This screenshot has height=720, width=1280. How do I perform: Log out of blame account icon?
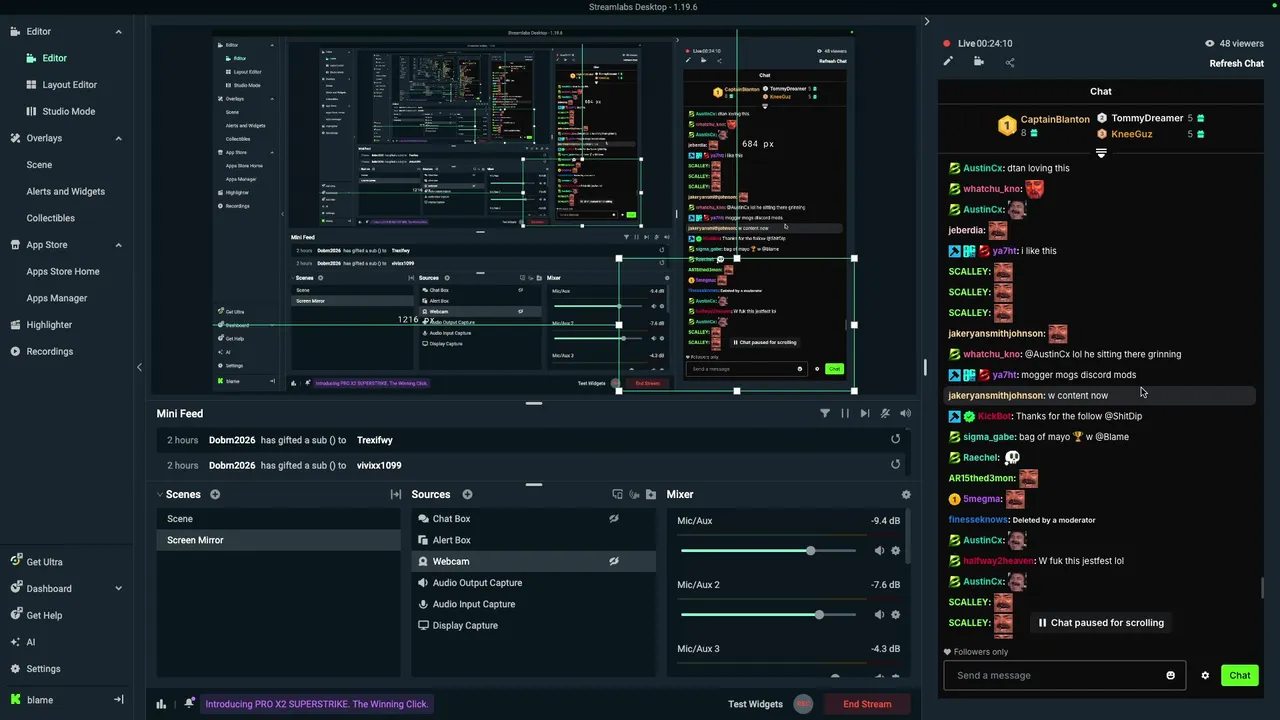click(x=118, y=700)
